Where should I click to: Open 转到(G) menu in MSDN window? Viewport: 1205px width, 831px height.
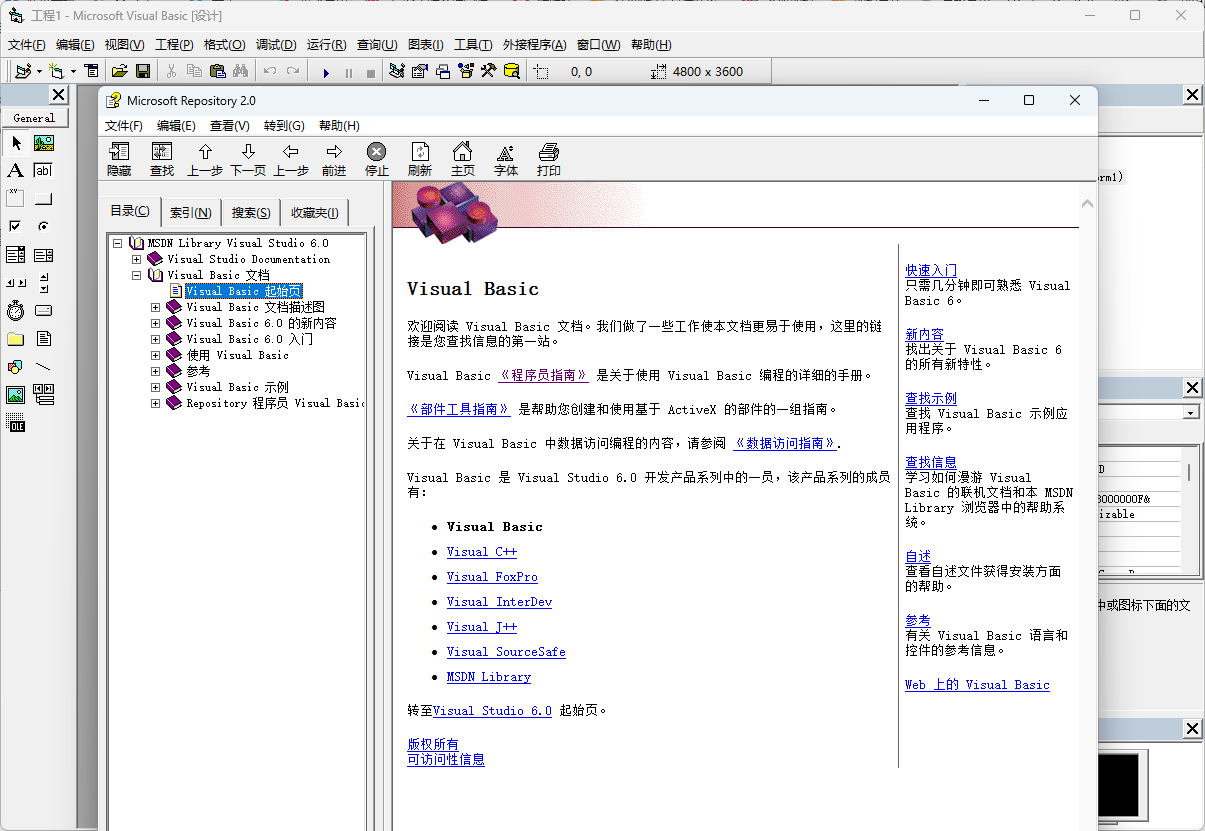(x=284, y=125)
